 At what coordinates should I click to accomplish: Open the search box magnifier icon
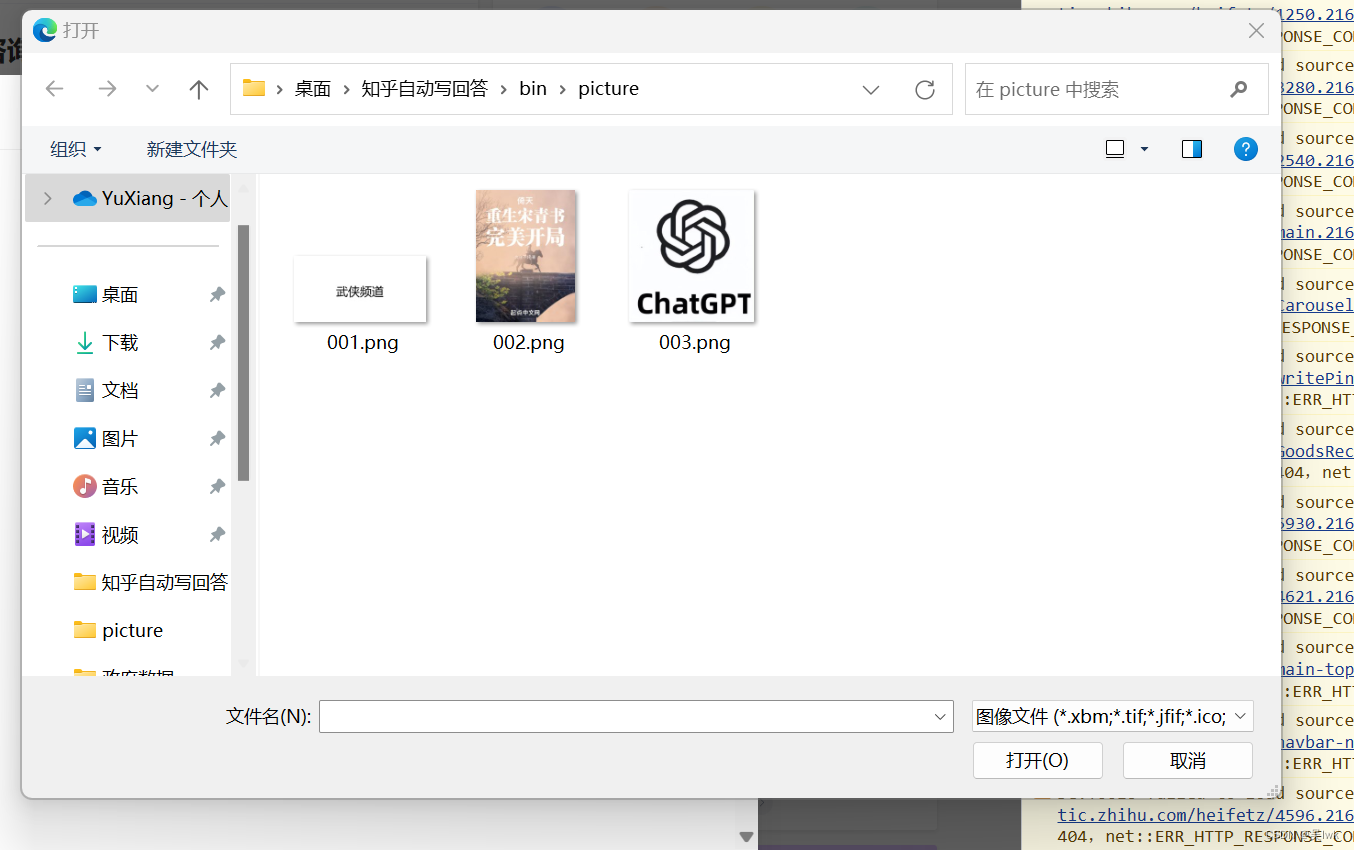1239,89
